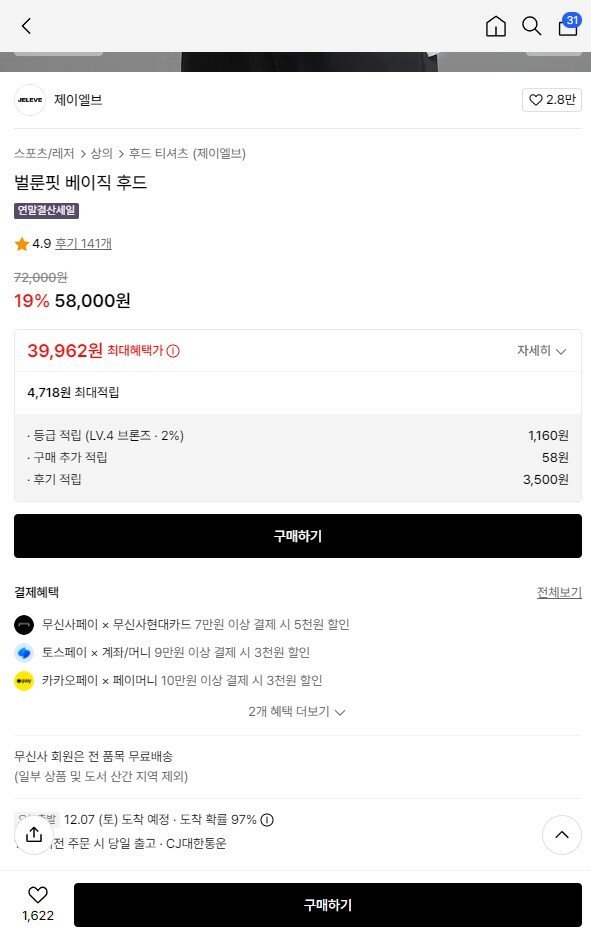Viewport: 591px width, 934px height.
Task: Click 전체보기 for payment benefits
Action: (559, 592)
